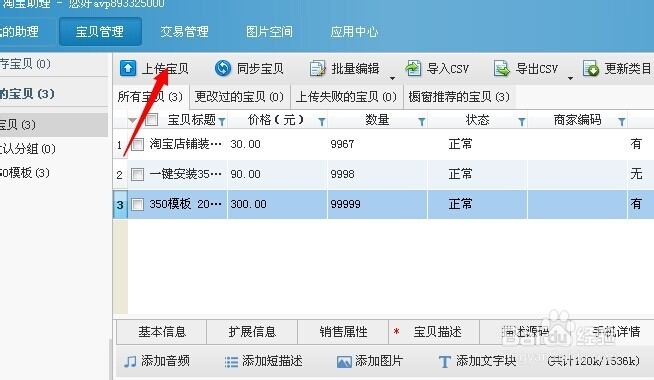Click the 上传宝贝 button label
Image resolution: width=654 pixels, height=380 pixels.
click(165, 69)
